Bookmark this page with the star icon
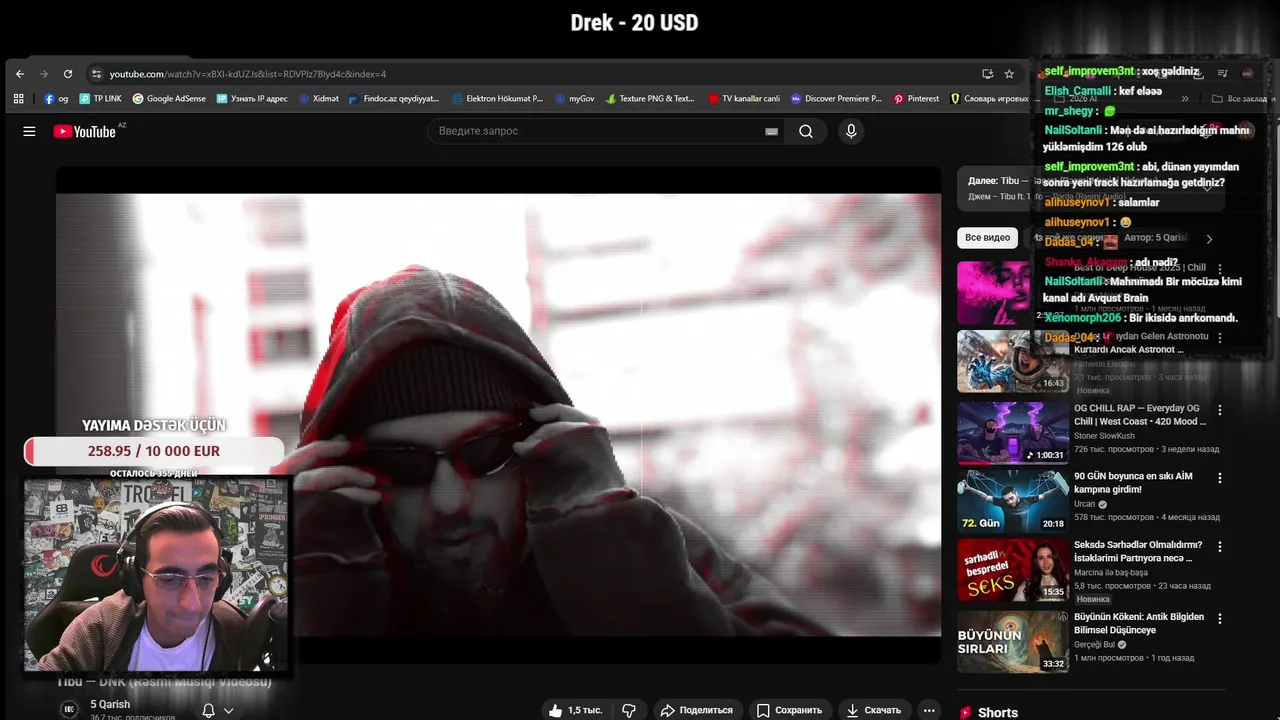The height and width of the screenshot is (720, 1280). pos(1009,74)
